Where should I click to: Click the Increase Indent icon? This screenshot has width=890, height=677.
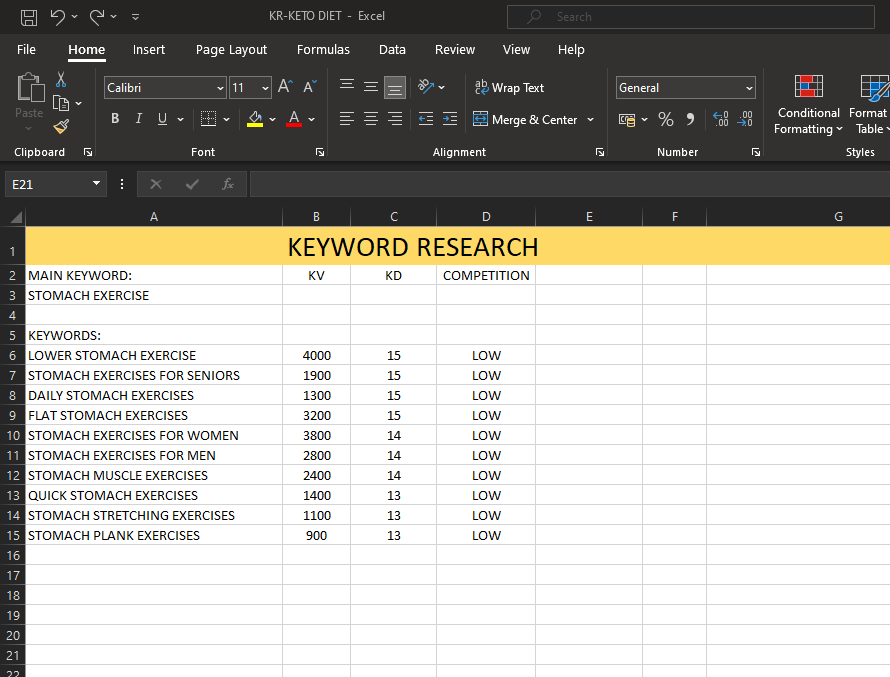(x=449, y=119)
